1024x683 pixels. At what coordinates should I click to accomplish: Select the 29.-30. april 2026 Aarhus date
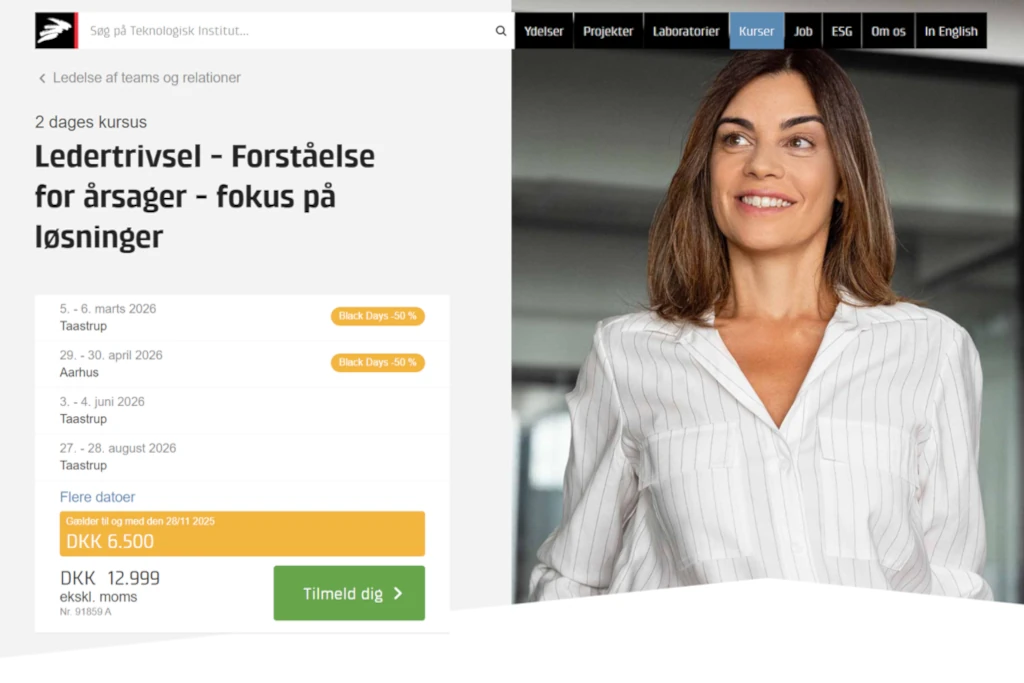pos(242,364)
